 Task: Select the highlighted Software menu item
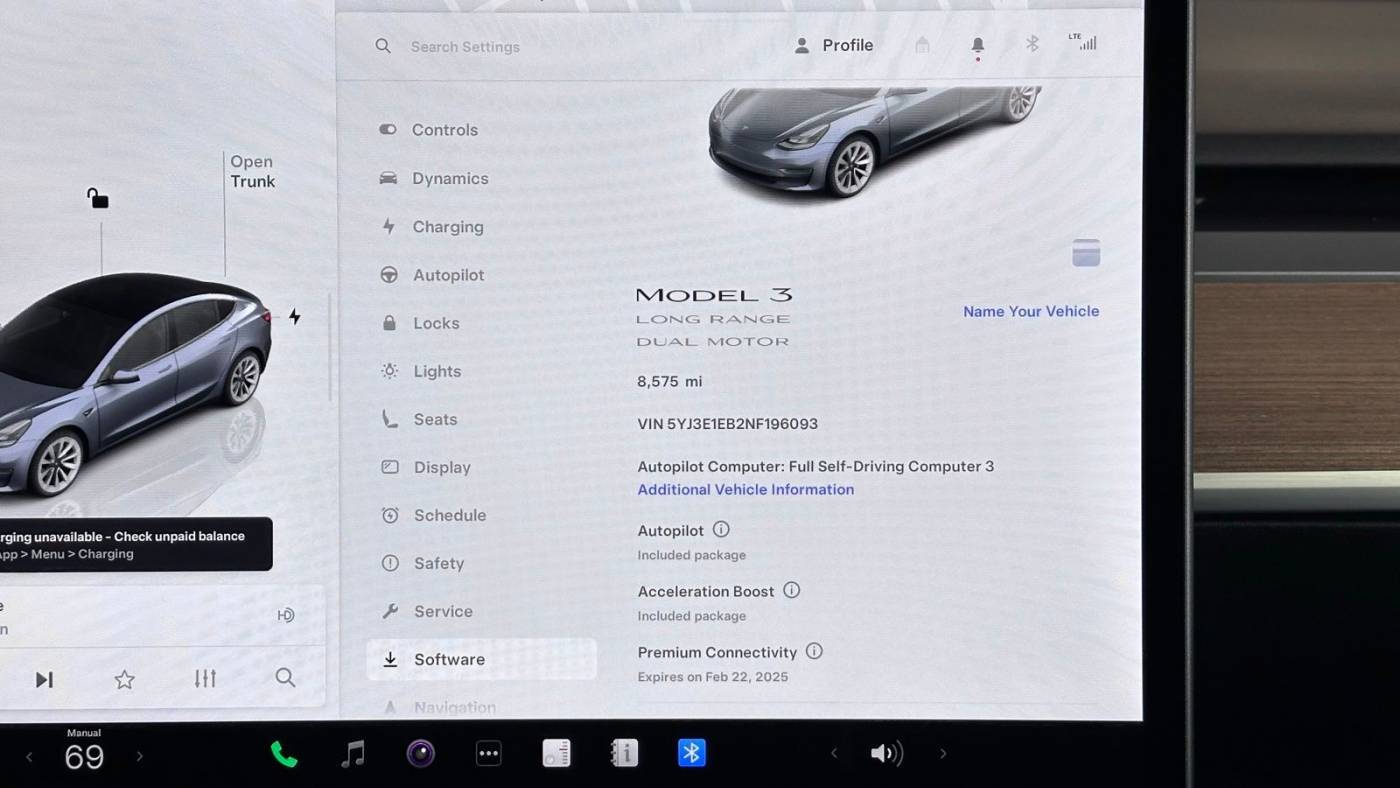coord(482,659)
